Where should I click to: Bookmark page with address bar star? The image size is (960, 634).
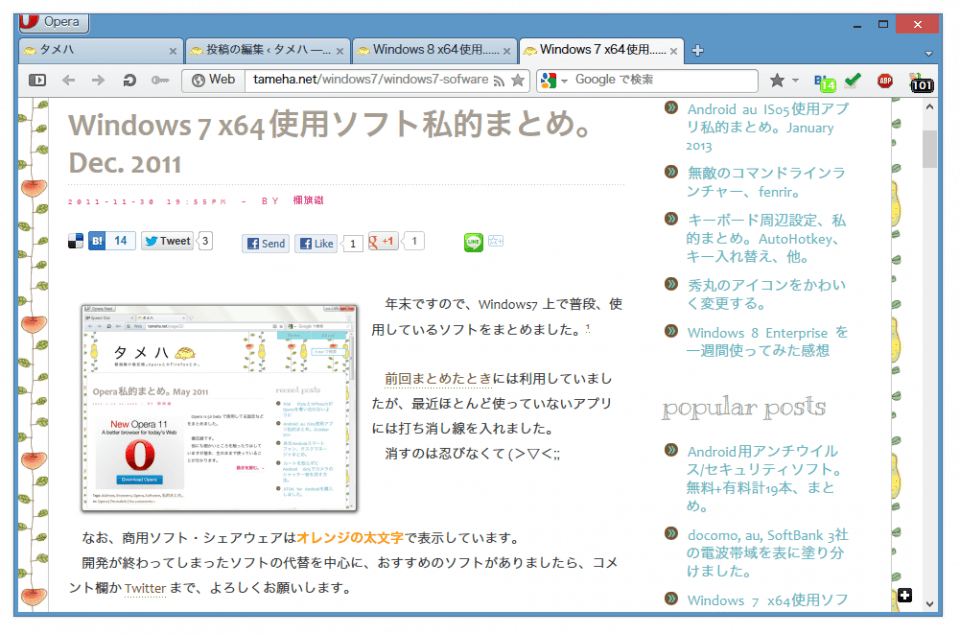click(x=518, y=80)
